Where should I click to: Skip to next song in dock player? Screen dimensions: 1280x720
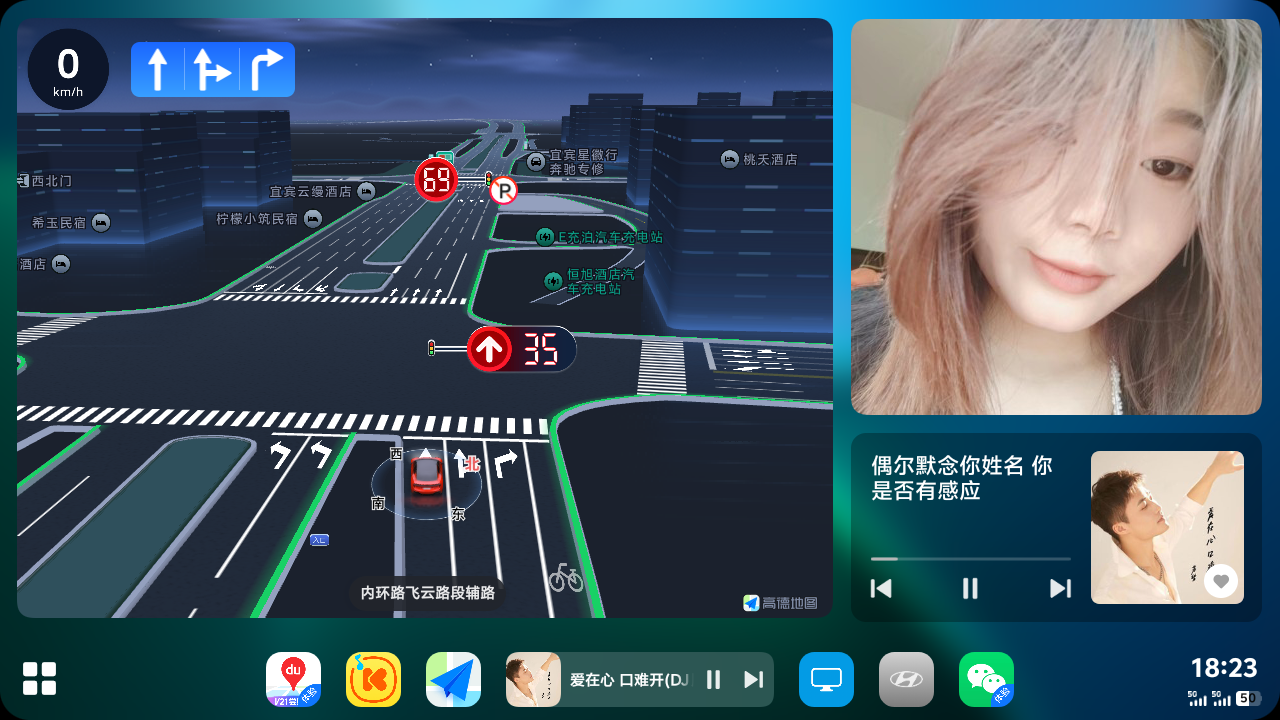(x=753, y=680)
